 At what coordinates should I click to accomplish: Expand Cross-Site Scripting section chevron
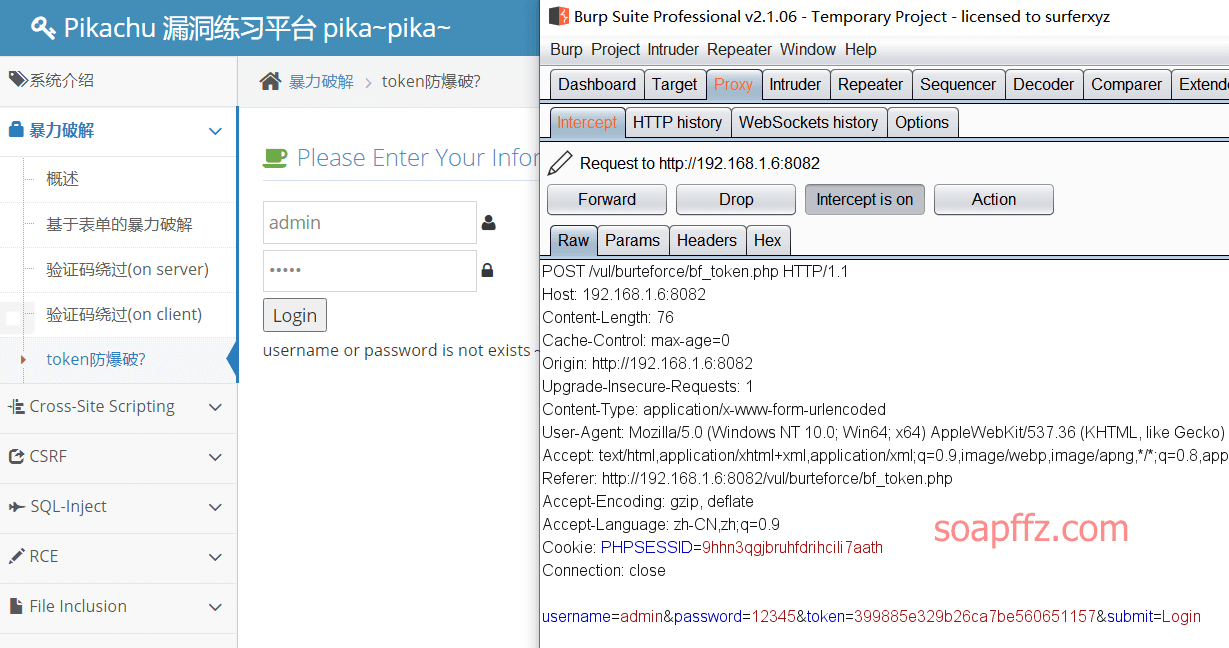tap(215, 407)
